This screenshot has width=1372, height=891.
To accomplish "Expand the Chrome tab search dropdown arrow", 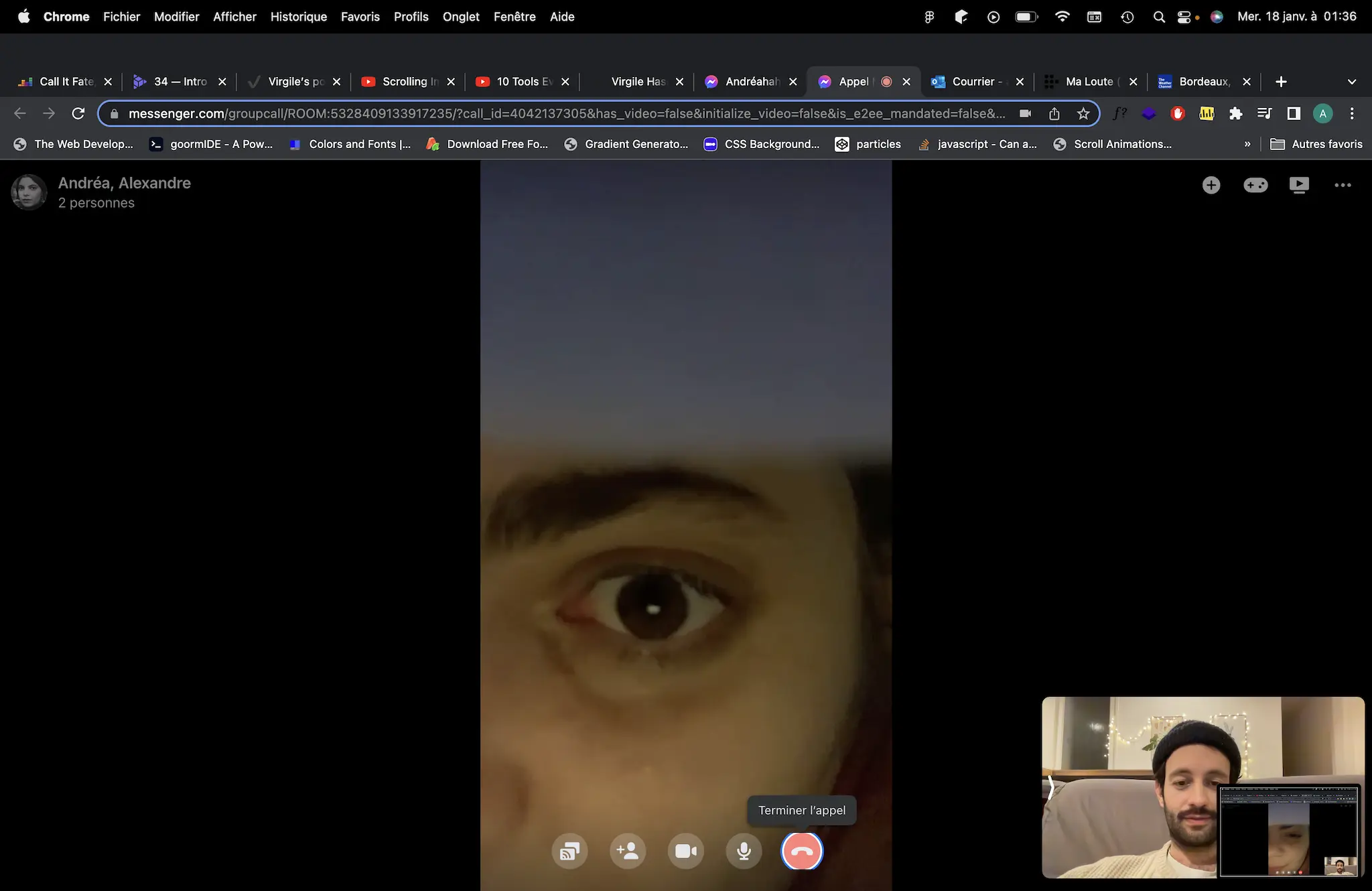I will [x=1351, y=82].
